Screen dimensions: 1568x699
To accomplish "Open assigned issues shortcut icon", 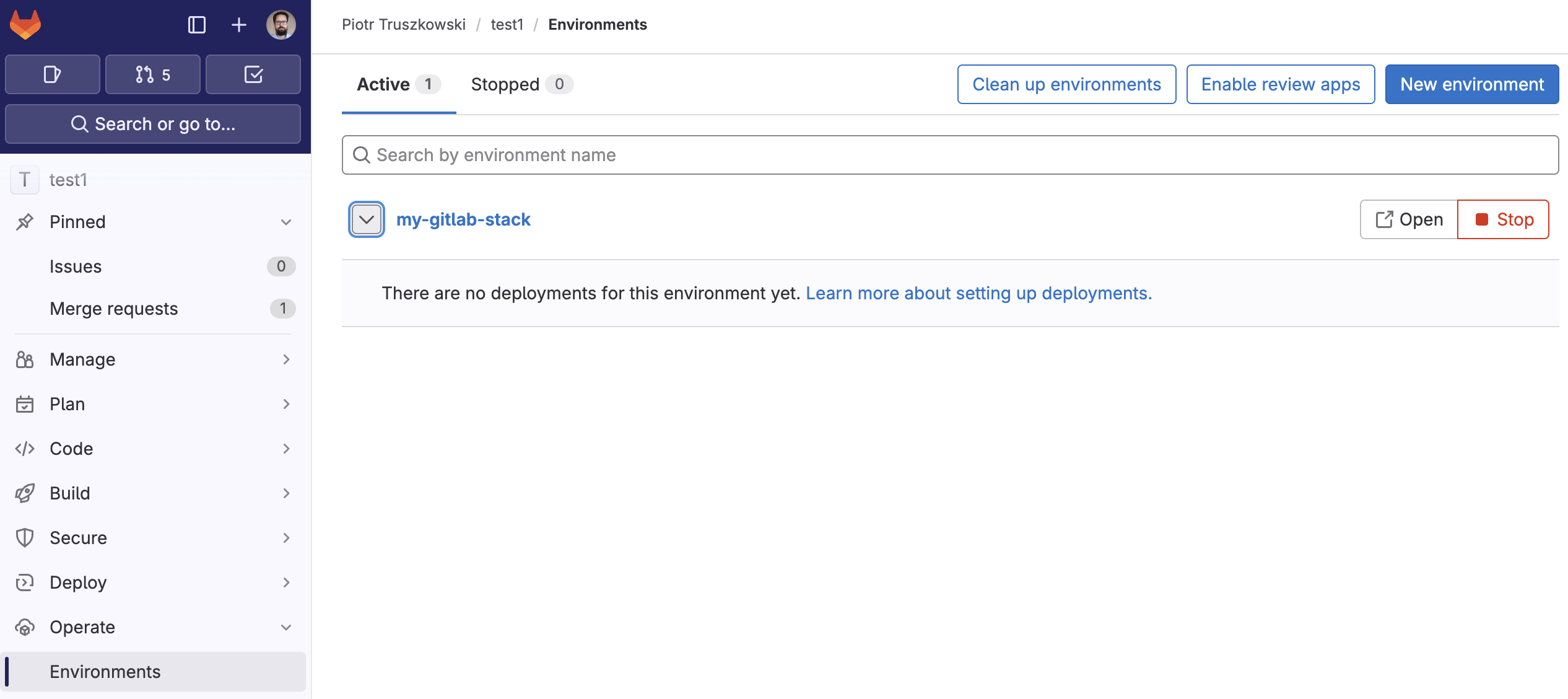I will pos(53,74).
